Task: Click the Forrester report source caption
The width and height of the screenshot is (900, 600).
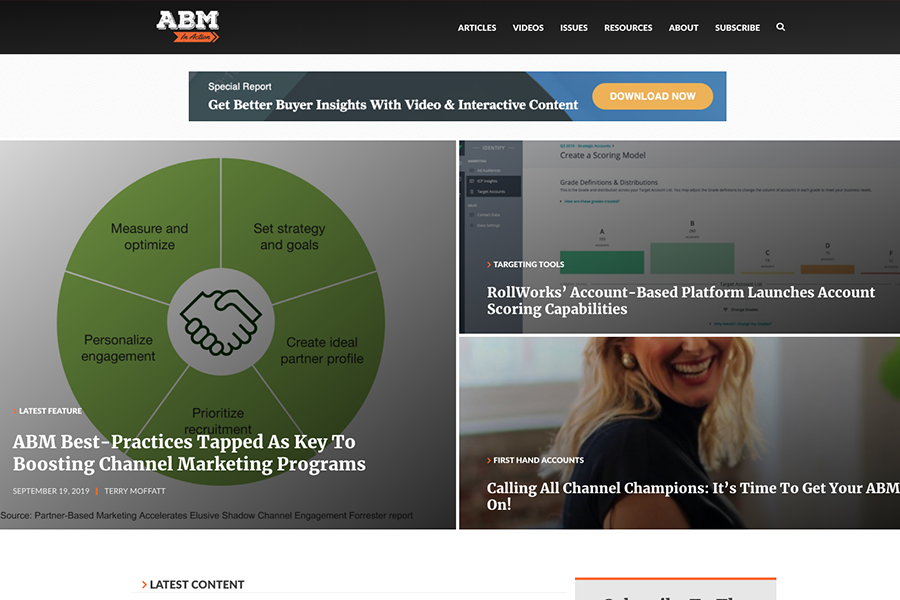Action: click(x=207, y=516)
